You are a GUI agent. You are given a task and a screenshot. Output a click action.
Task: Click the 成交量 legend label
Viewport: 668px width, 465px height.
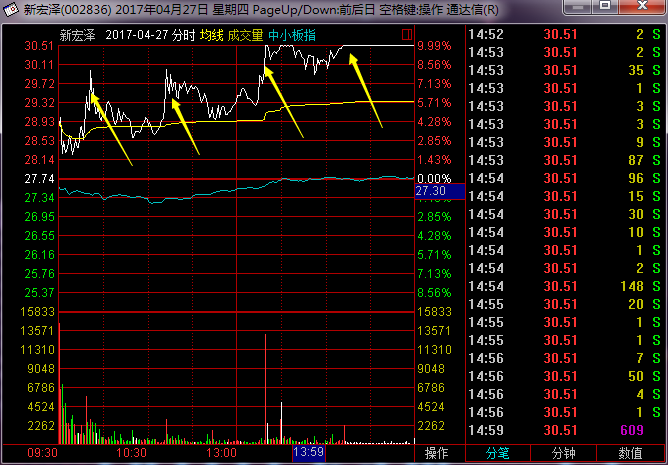[x=245, y=35]
